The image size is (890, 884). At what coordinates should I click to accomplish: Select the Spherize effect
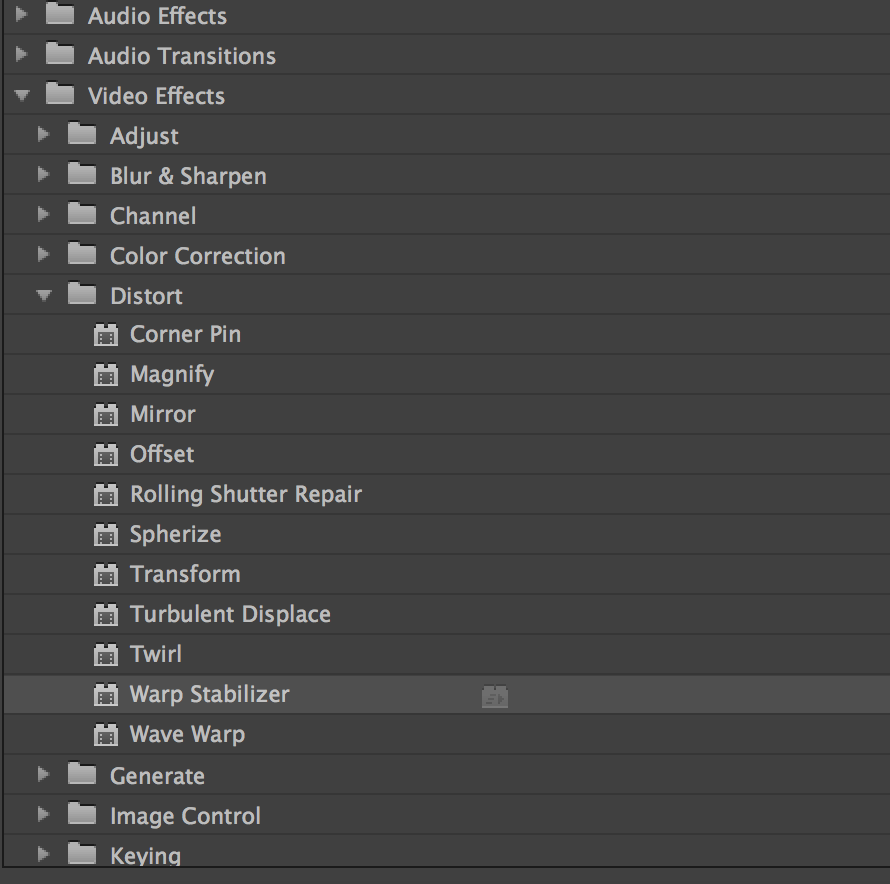point(175,535)
